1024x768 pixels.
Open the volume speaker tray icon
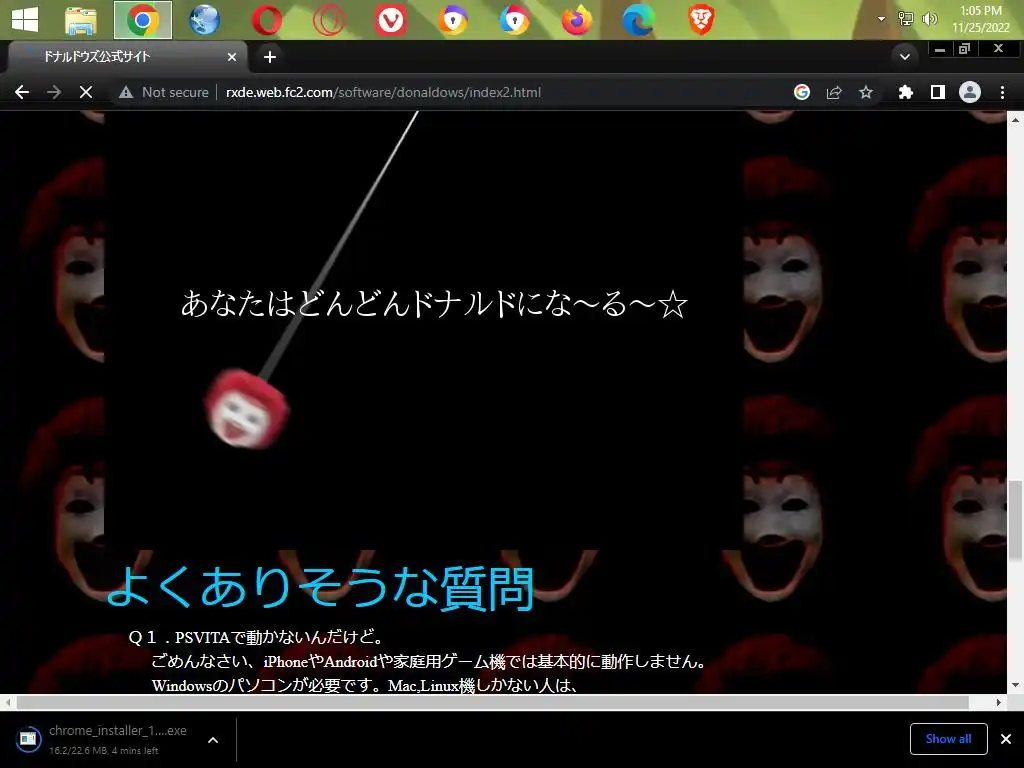pyautogui.click(x=929, y=19)
